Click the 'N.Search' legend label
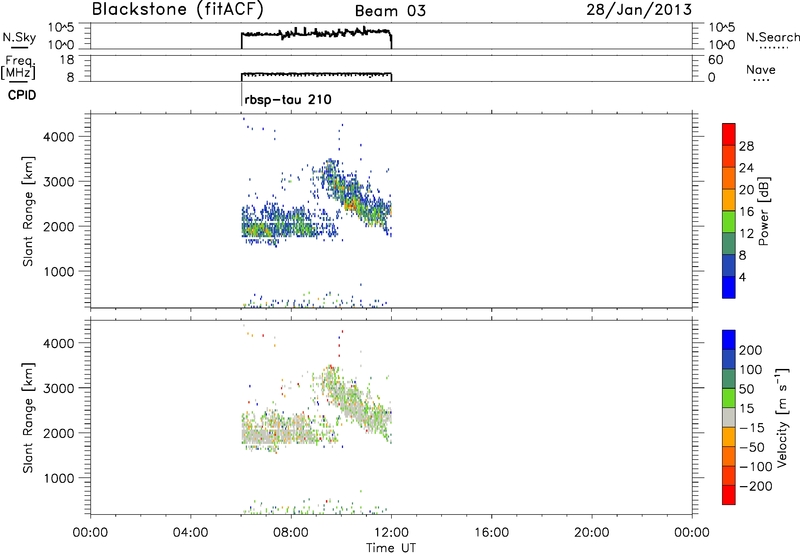 pyautogui.click(x=772, y=37)
